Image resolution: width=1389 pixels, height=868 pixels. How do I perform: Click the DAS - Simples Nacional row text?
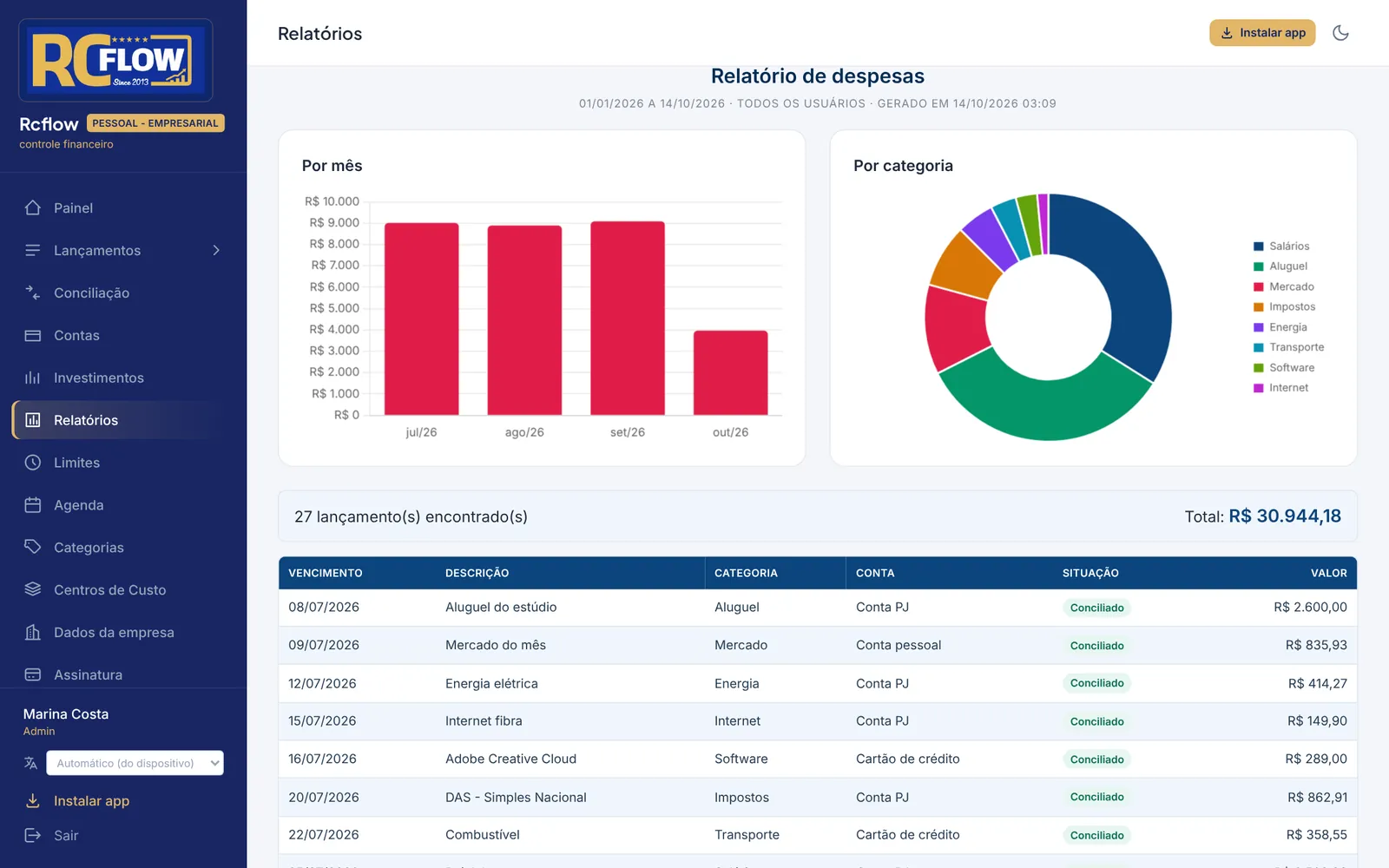pos(516,797)
